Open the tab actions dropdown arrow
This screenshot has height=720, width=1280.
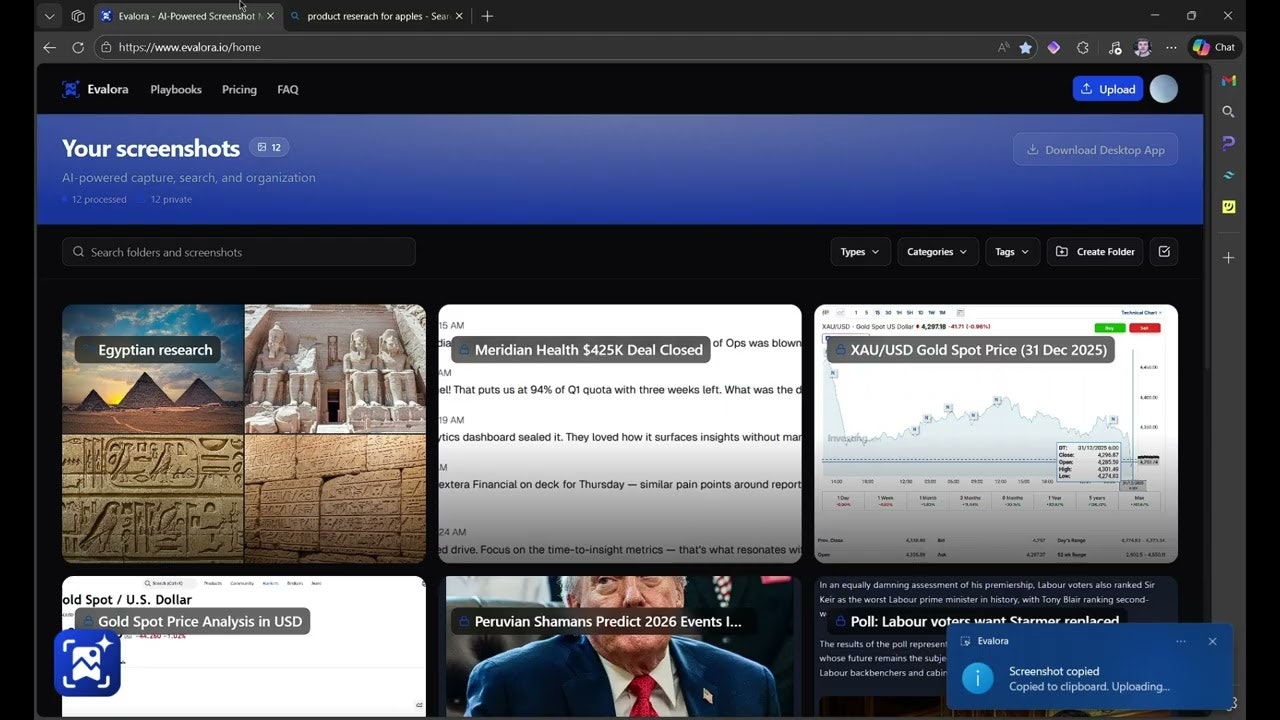pos(49,16)
